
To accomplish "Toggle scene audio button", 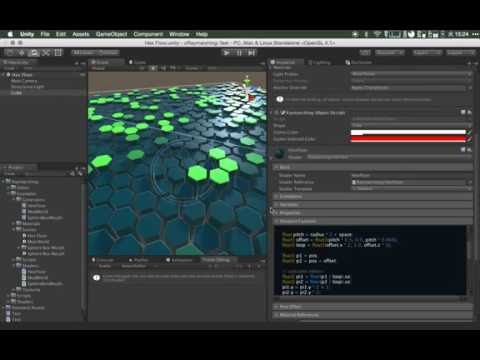I will [x=163, y=68].
